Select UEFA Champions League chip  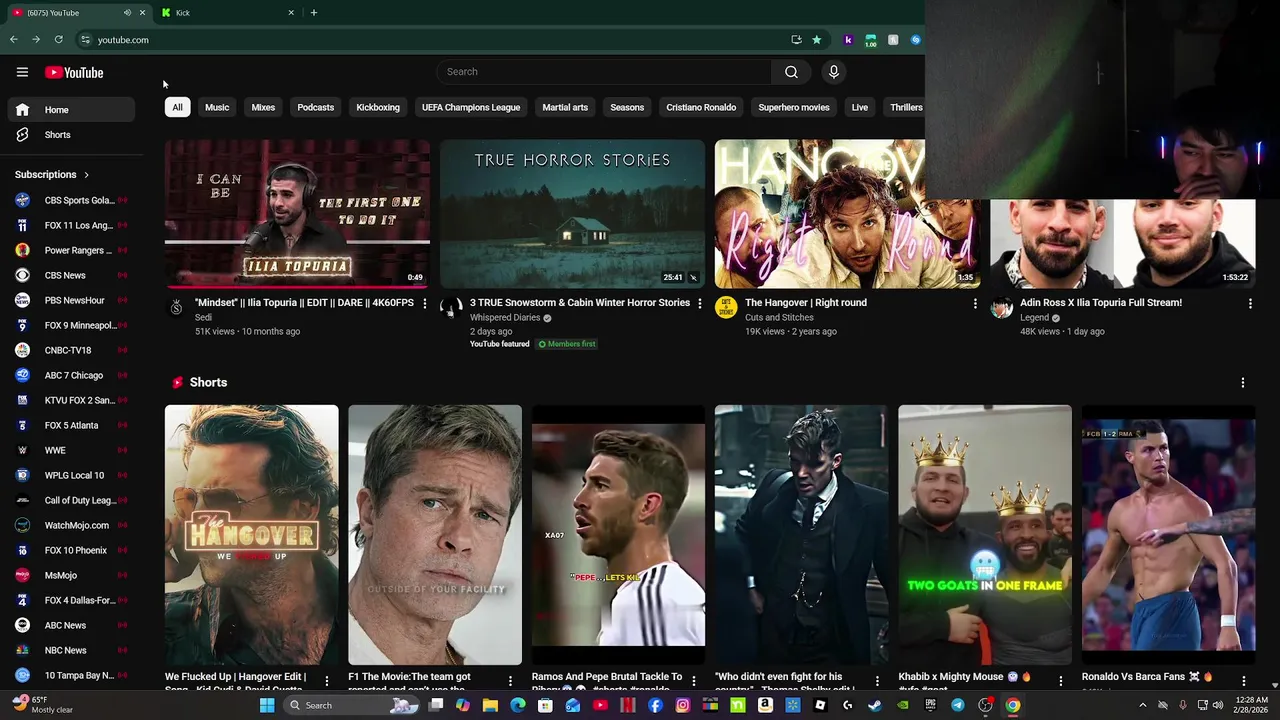471,107
